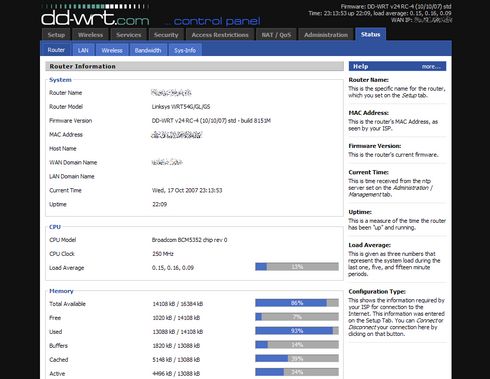Screen dimensions: 490x379
Task: Click the Uptime value 22:09
Action: point(160,204)
